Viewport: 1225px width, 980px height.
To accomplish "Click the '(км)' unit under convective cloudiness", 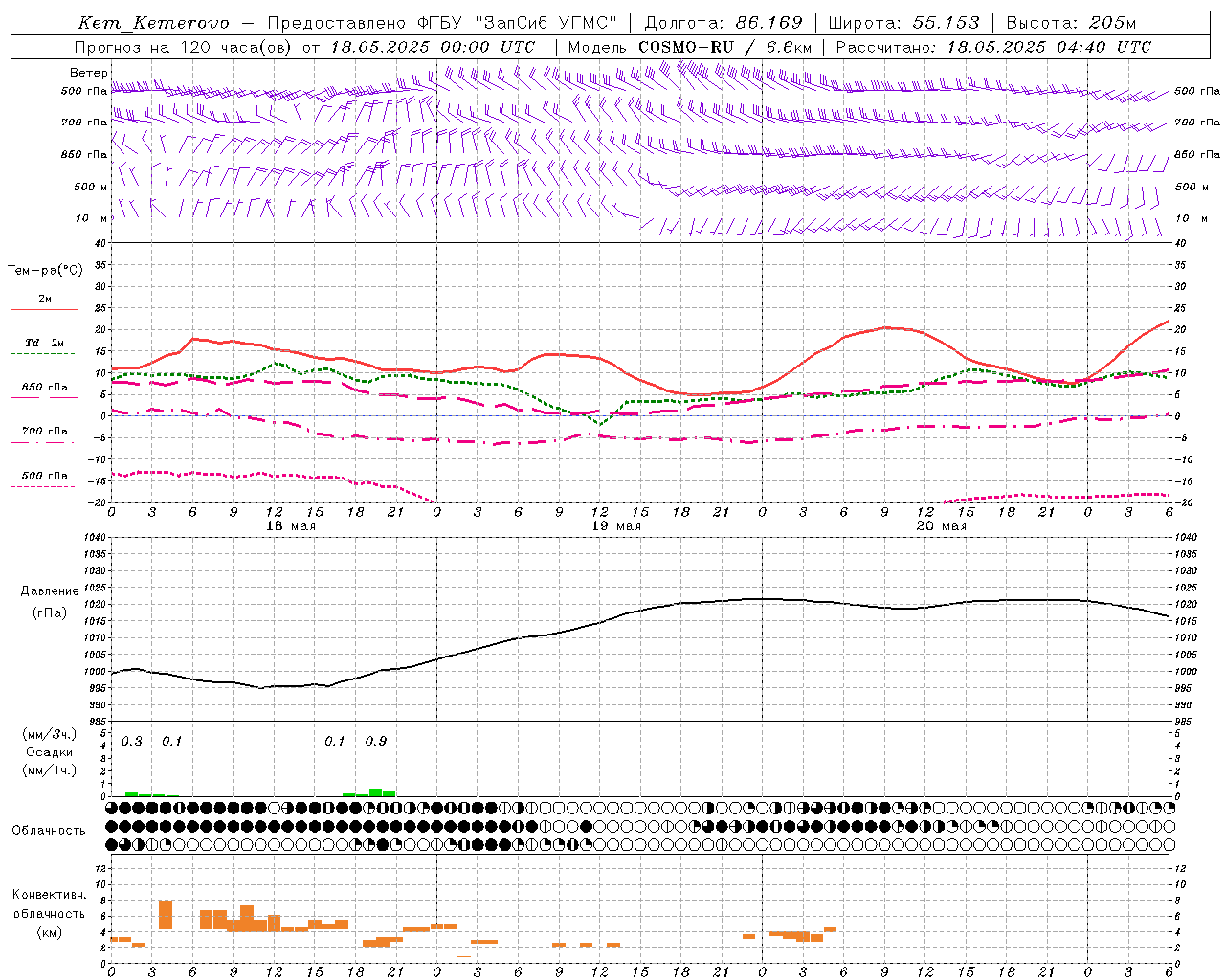I will 49,932.
